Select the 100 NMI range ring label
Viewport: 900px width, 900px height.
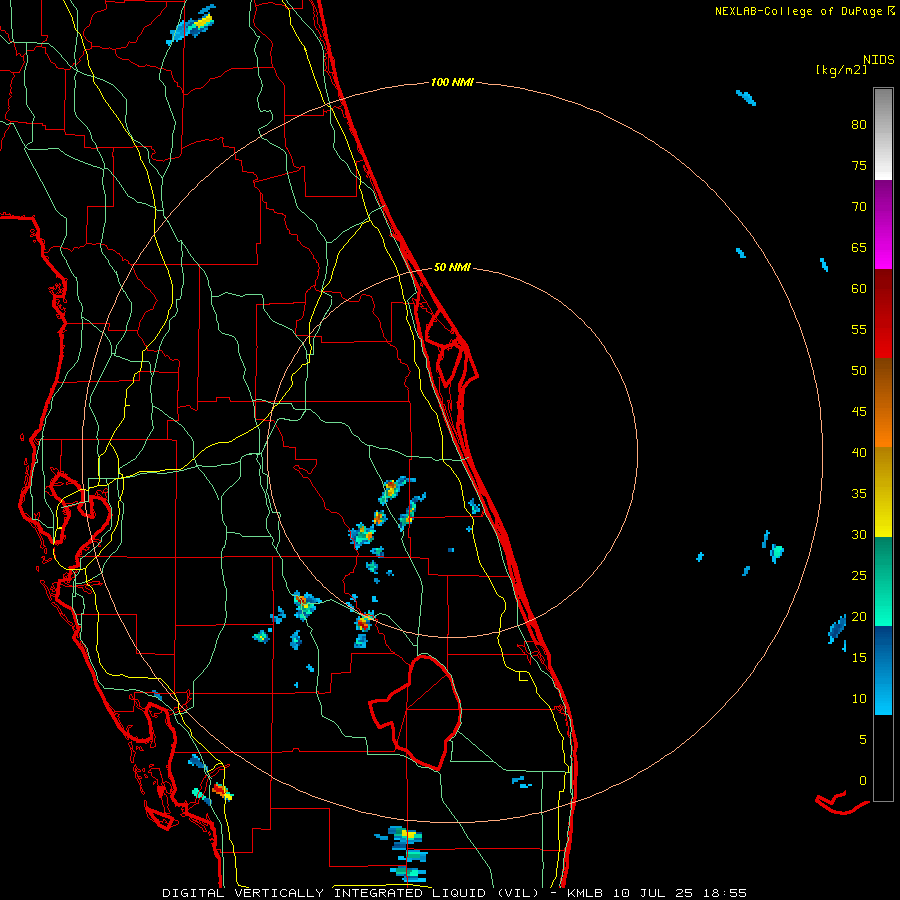tap(452, 83)
